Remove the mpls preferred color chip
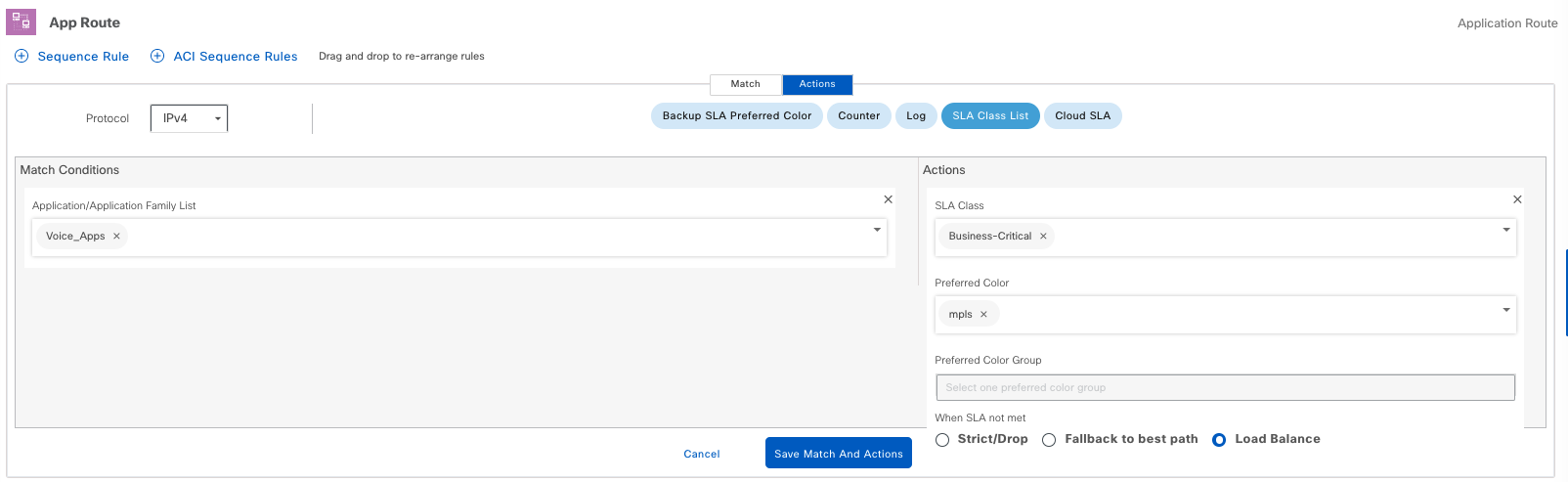This screenshot has height=482, width=1568. tap(983, 314)
